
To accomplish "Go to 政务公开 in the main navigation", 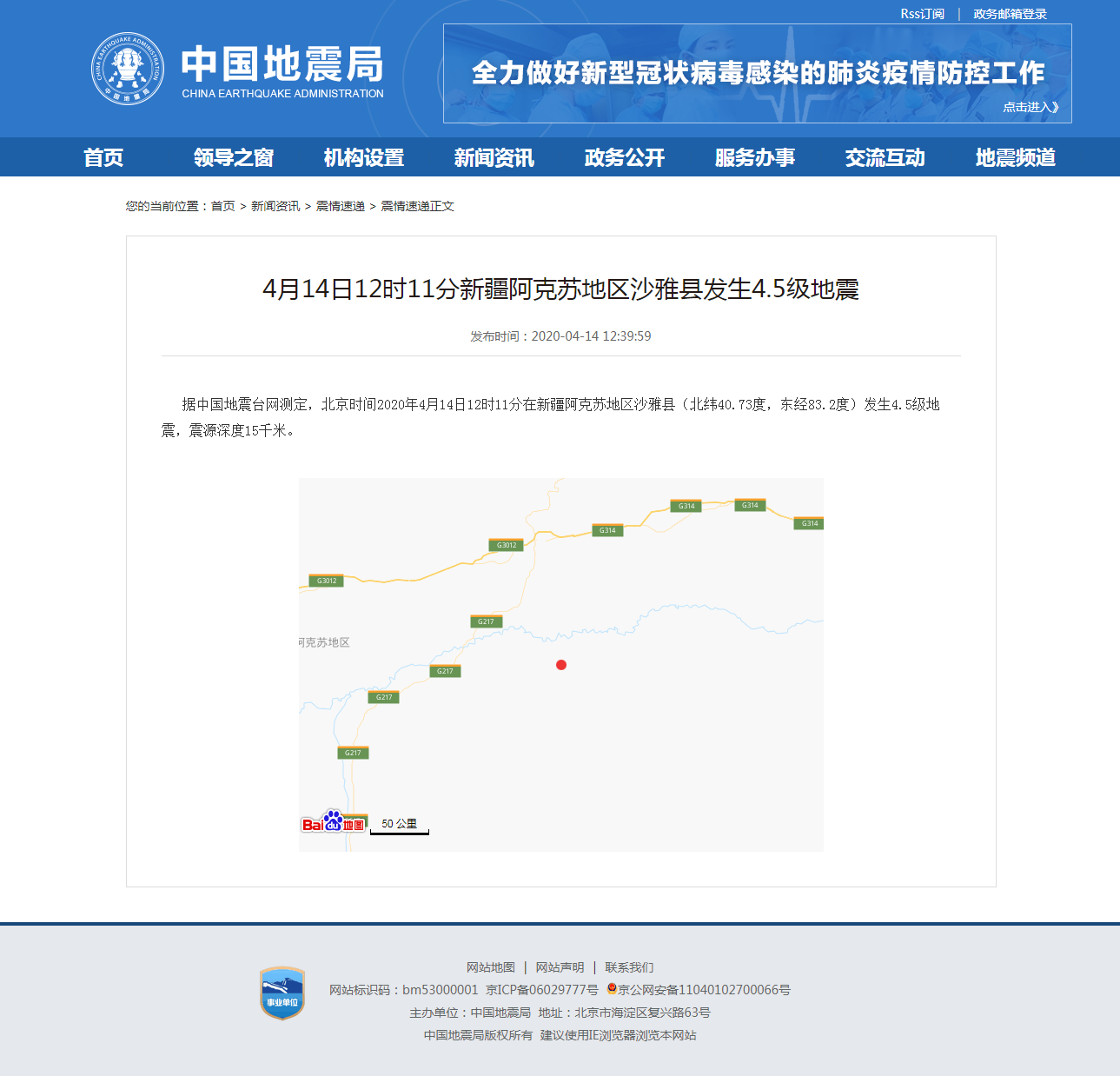I will click(x=624, y=157).
